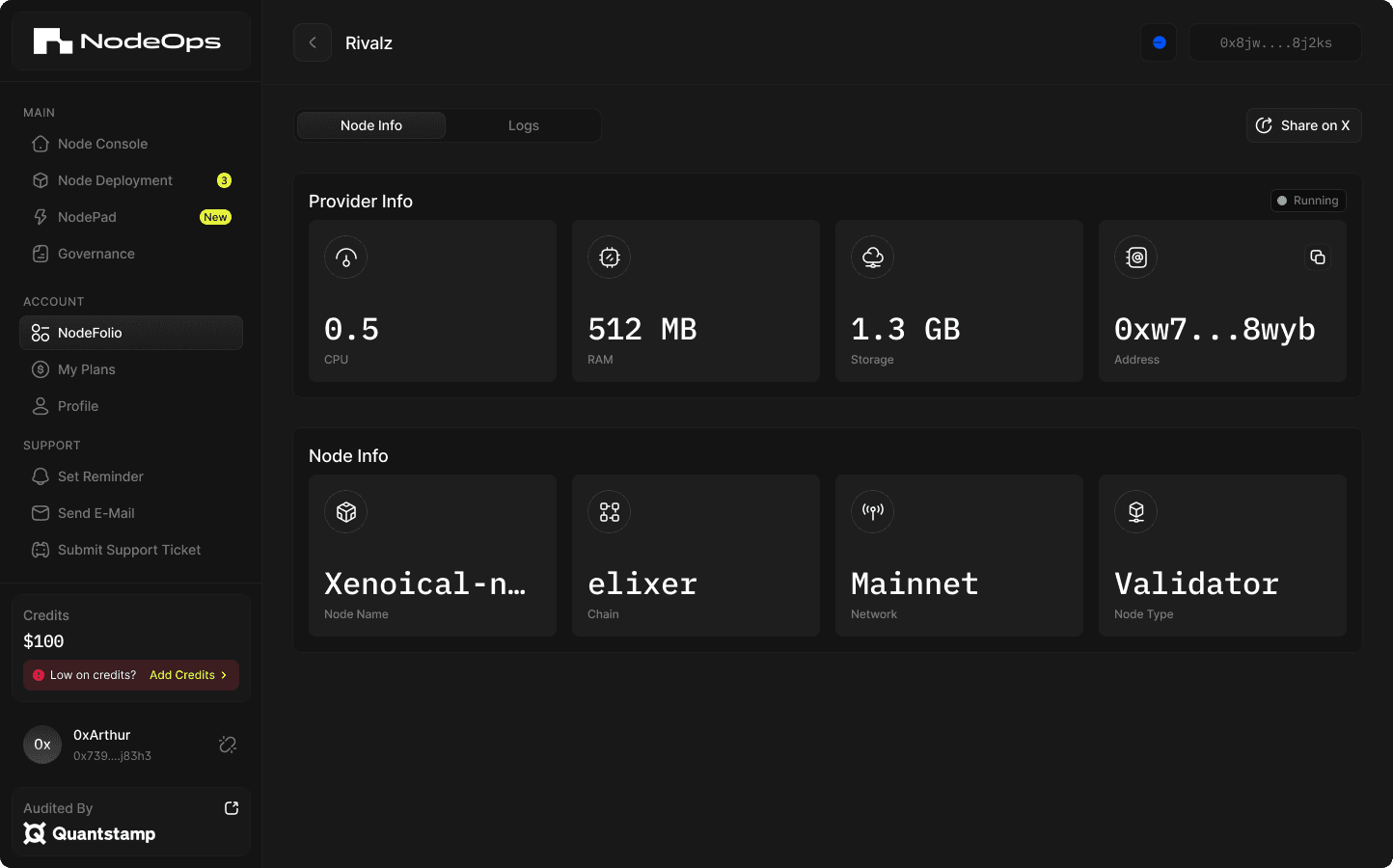The width and height of the screenshot is (1393, 868).
Task: Click the Xenoical node name value
Action: pyautogui.click(x=425, y=583)
